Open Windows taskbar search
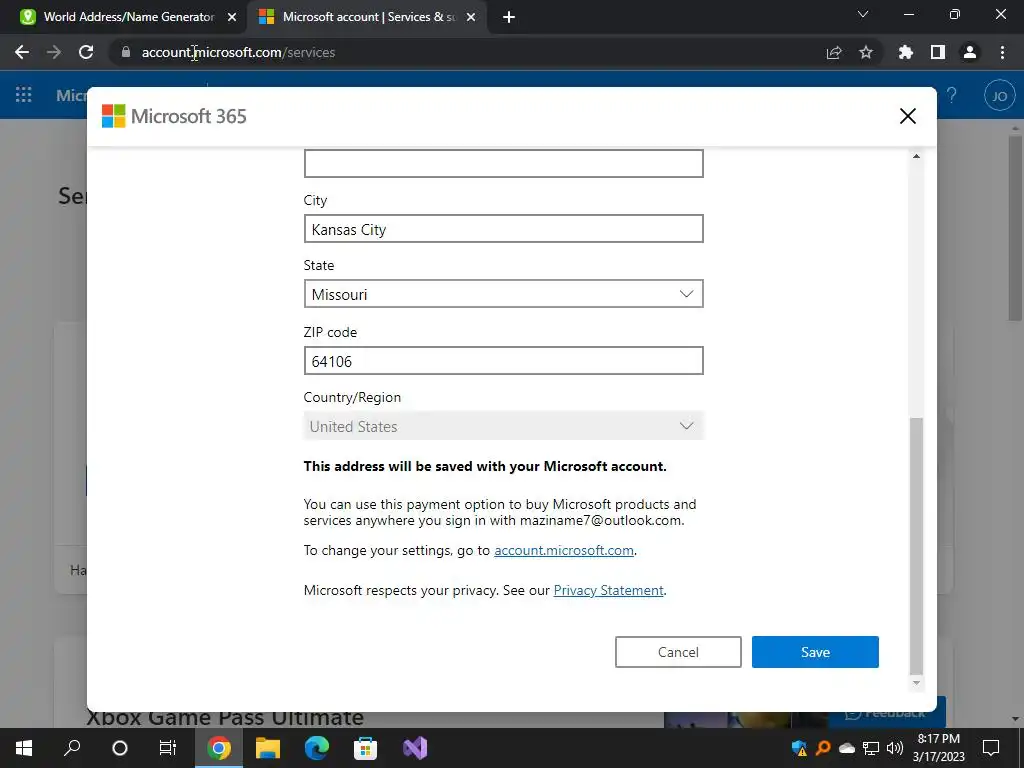This screenshot has height=768, width=1024. tap(72, 748)
